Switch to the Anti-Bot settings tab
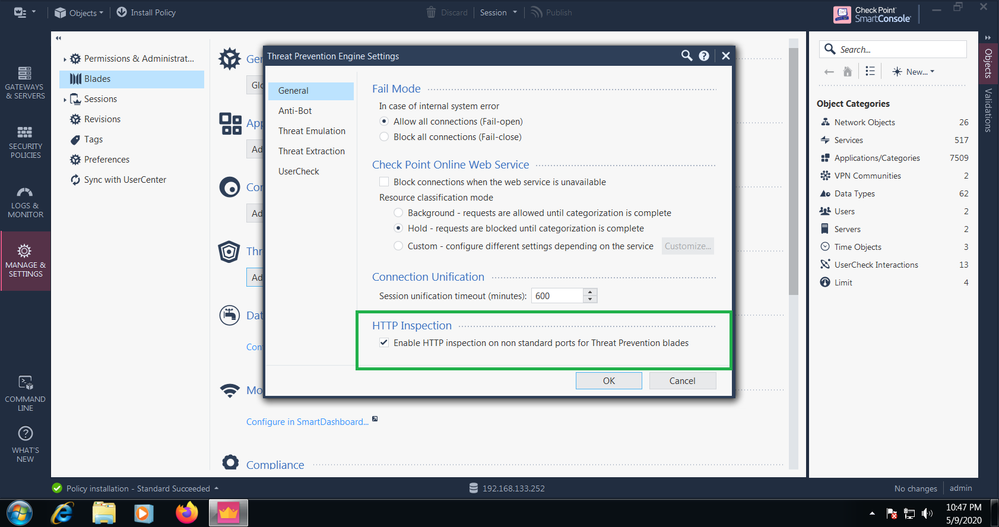This screenshot has width=999, height=527. point(295,111)
